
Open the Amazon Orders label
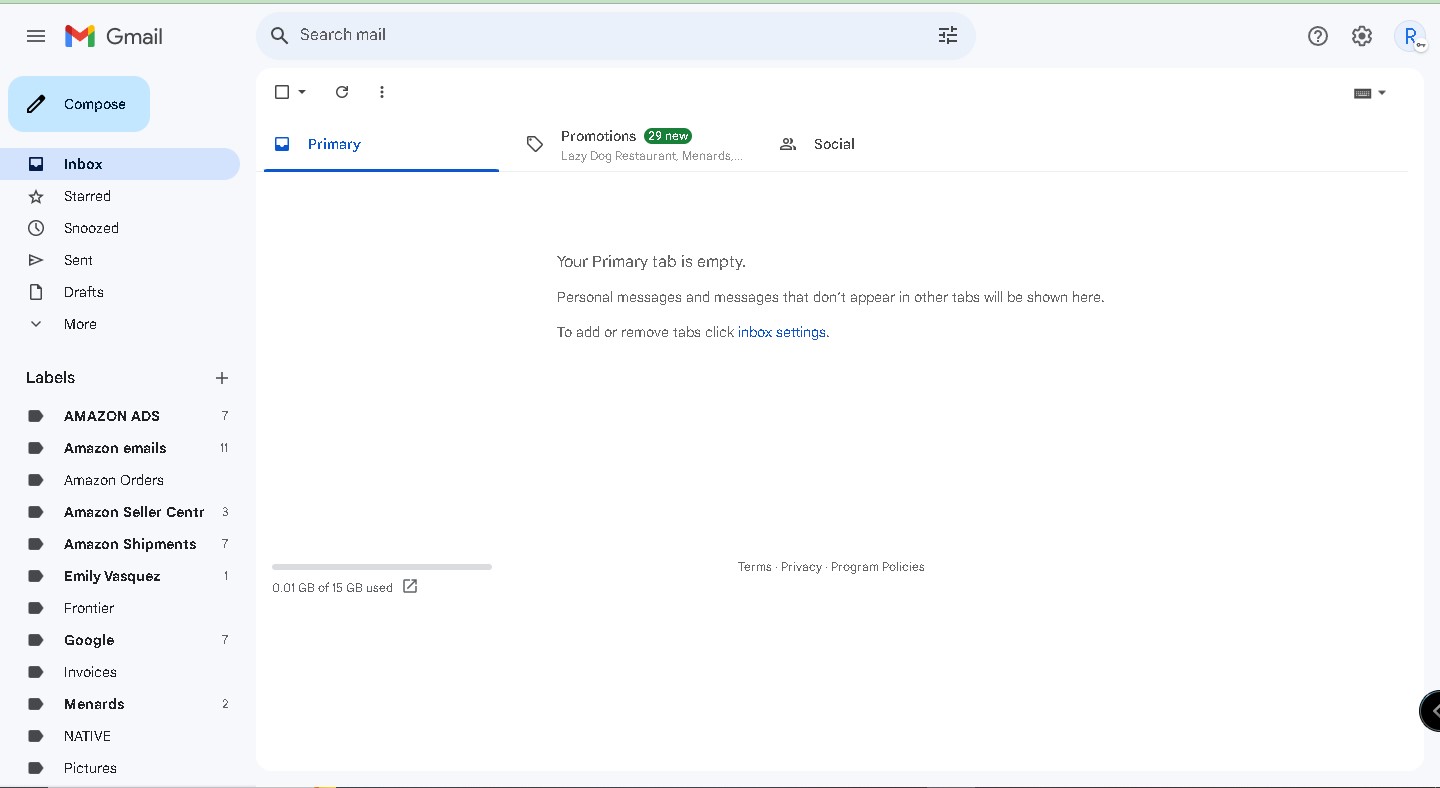click(x=120, y=480)
